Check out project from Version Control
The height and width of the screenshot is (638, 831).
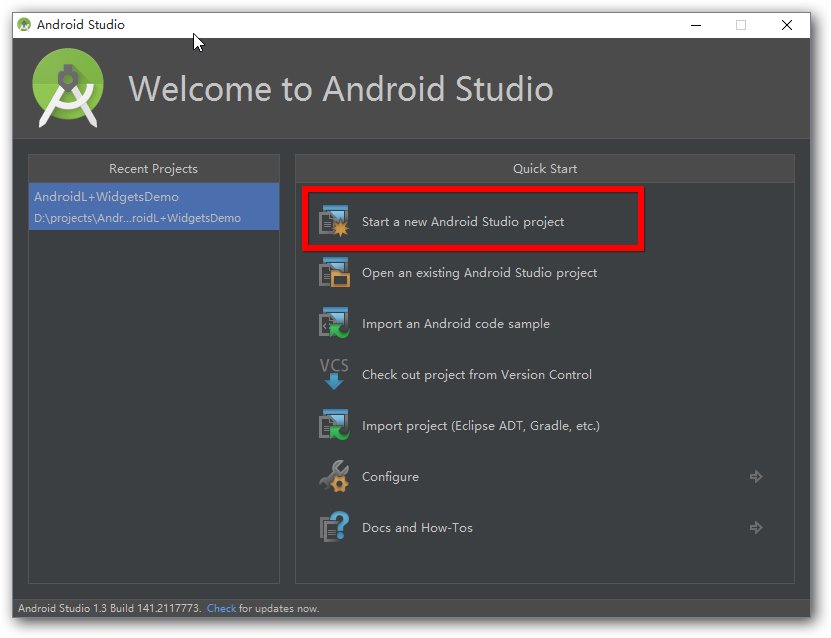[476, 375]
